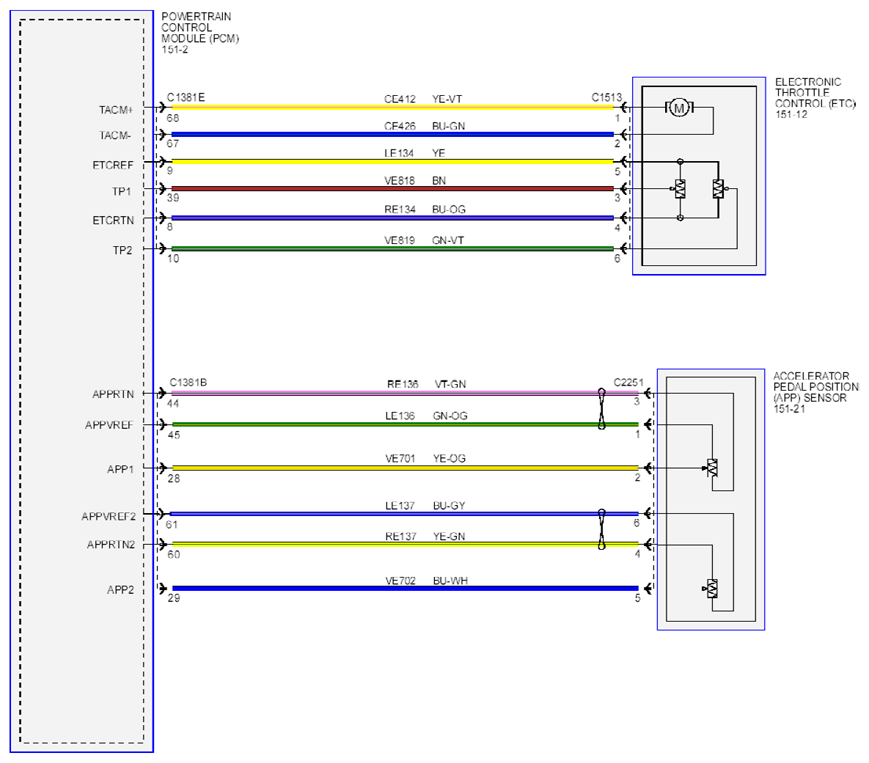Click page reference 151-2 under PCM
Viewport: 869px width, 763px height.
click(175, 50)
